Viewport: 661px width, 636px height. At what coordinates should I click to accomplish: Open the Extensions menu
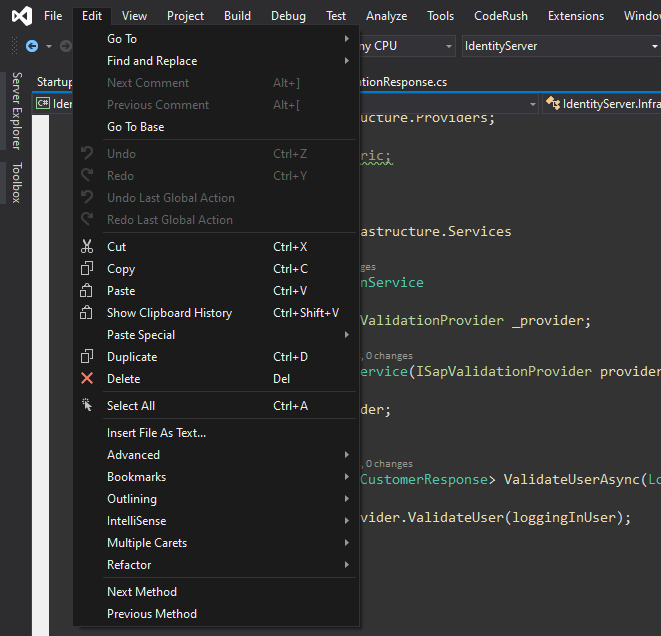[x=576, y=16]
